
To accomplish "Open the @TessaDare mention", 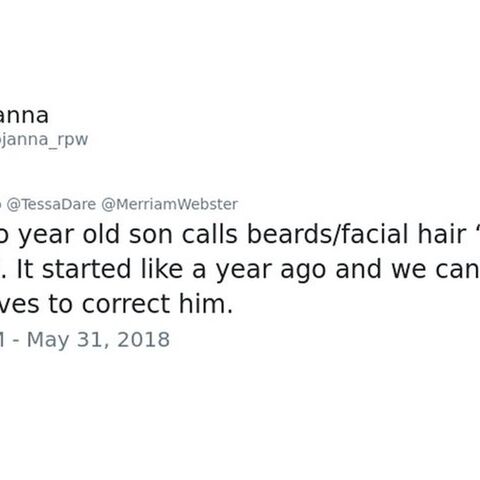I will point(51,204).
